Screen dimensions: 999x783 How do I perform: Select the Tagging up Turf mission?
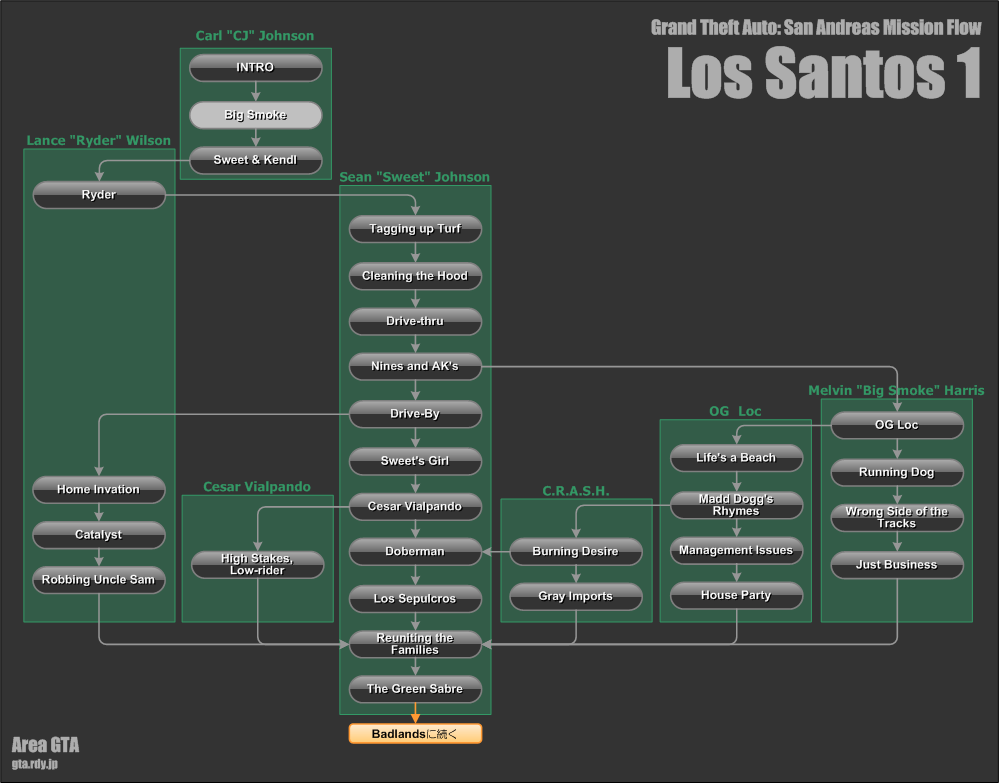pyautogui.click(x=415, y=229)
